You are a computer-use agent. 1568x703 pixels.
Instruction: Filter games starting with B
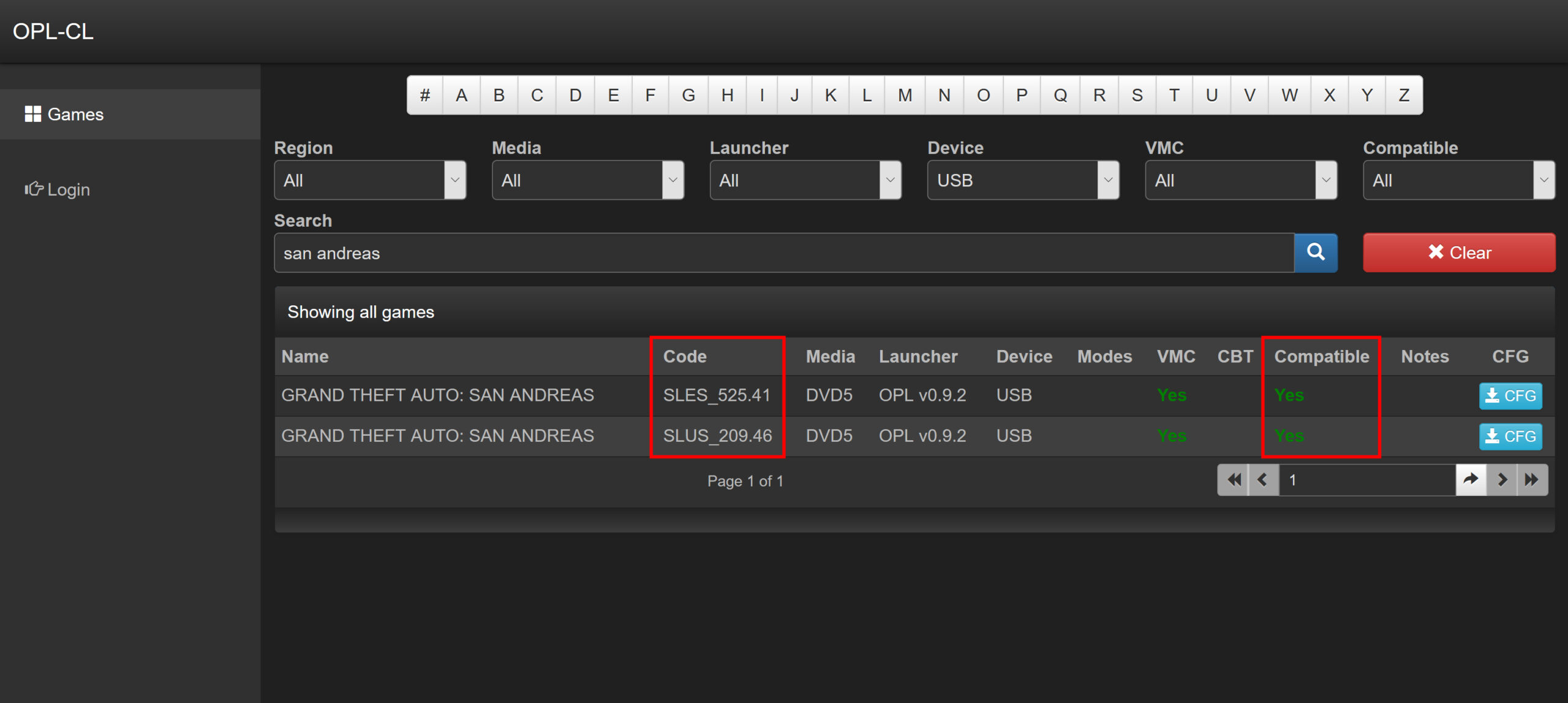point(499,95)
